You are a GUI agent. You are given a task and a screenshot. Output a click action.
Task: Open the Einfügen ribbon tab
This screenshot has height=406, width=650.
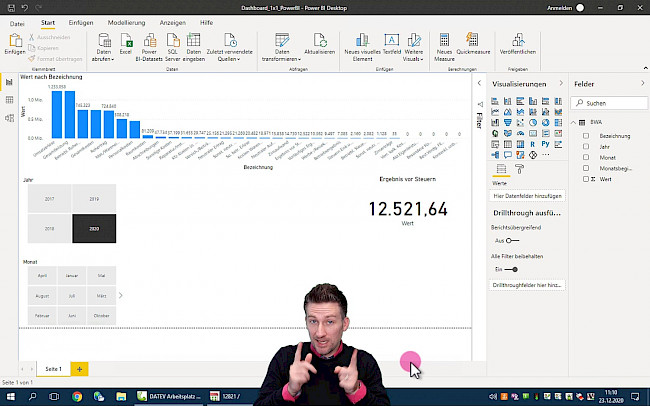point(82,21)
